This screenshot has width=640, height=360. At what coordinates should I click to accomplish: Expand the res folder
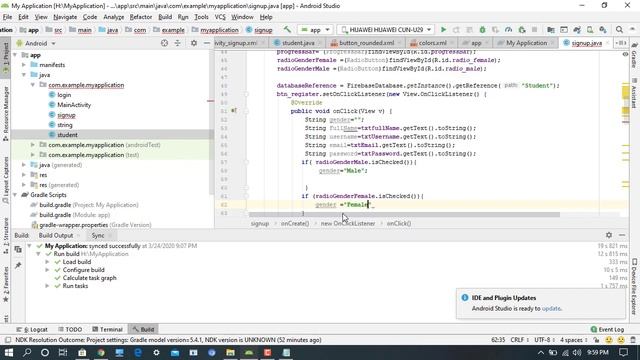pos(24,175)
